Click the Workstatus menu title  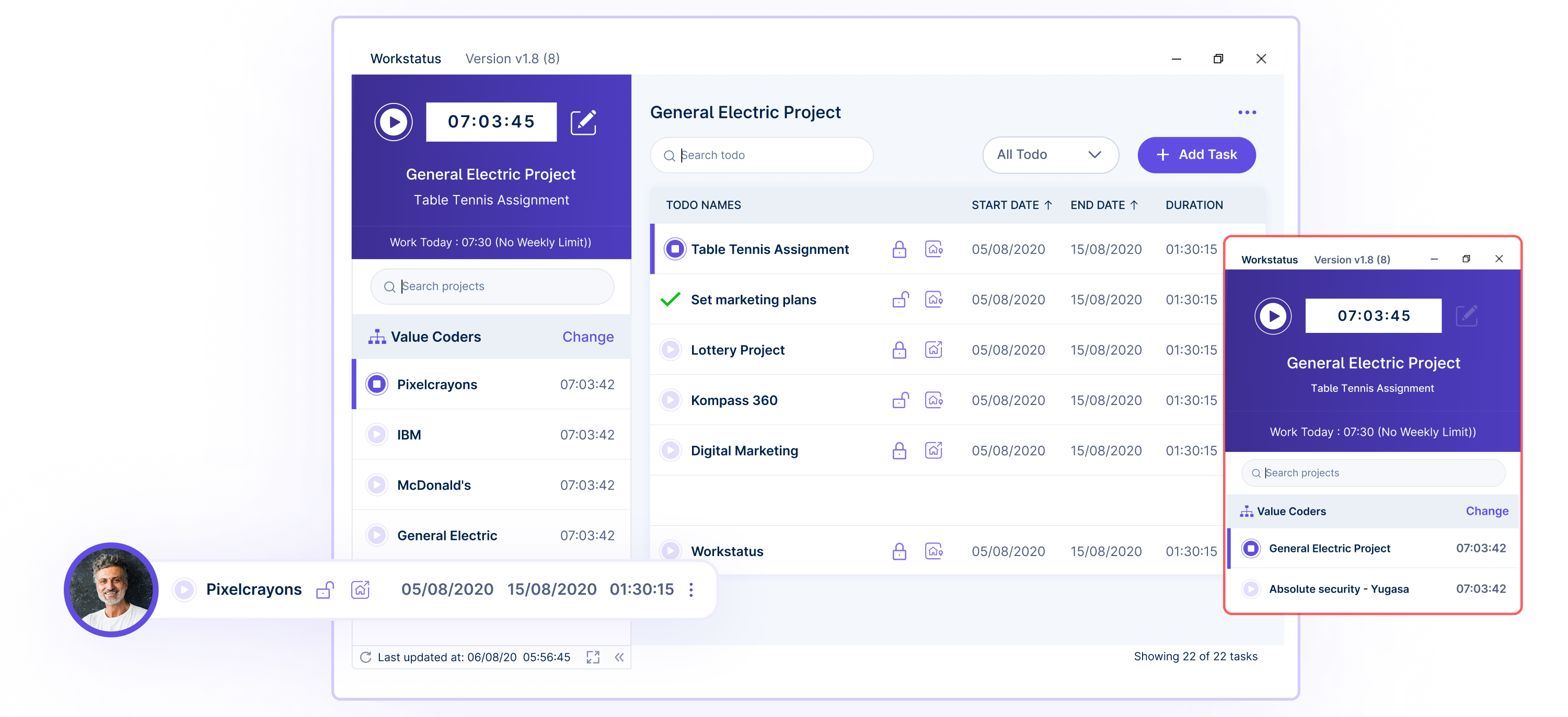click(x=406, y=59)
